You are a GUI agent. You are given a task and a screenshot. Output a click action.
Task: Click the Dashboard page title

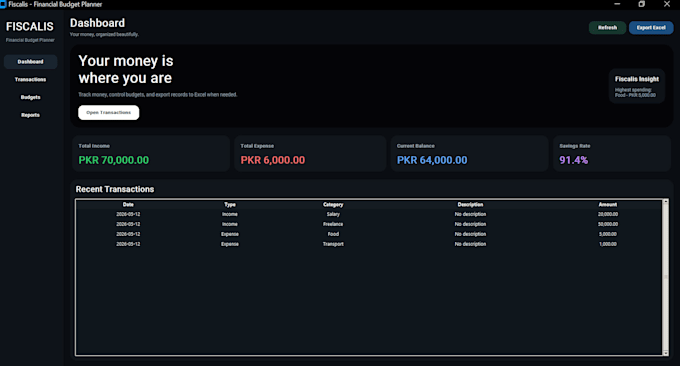click(x=97, y=23)
